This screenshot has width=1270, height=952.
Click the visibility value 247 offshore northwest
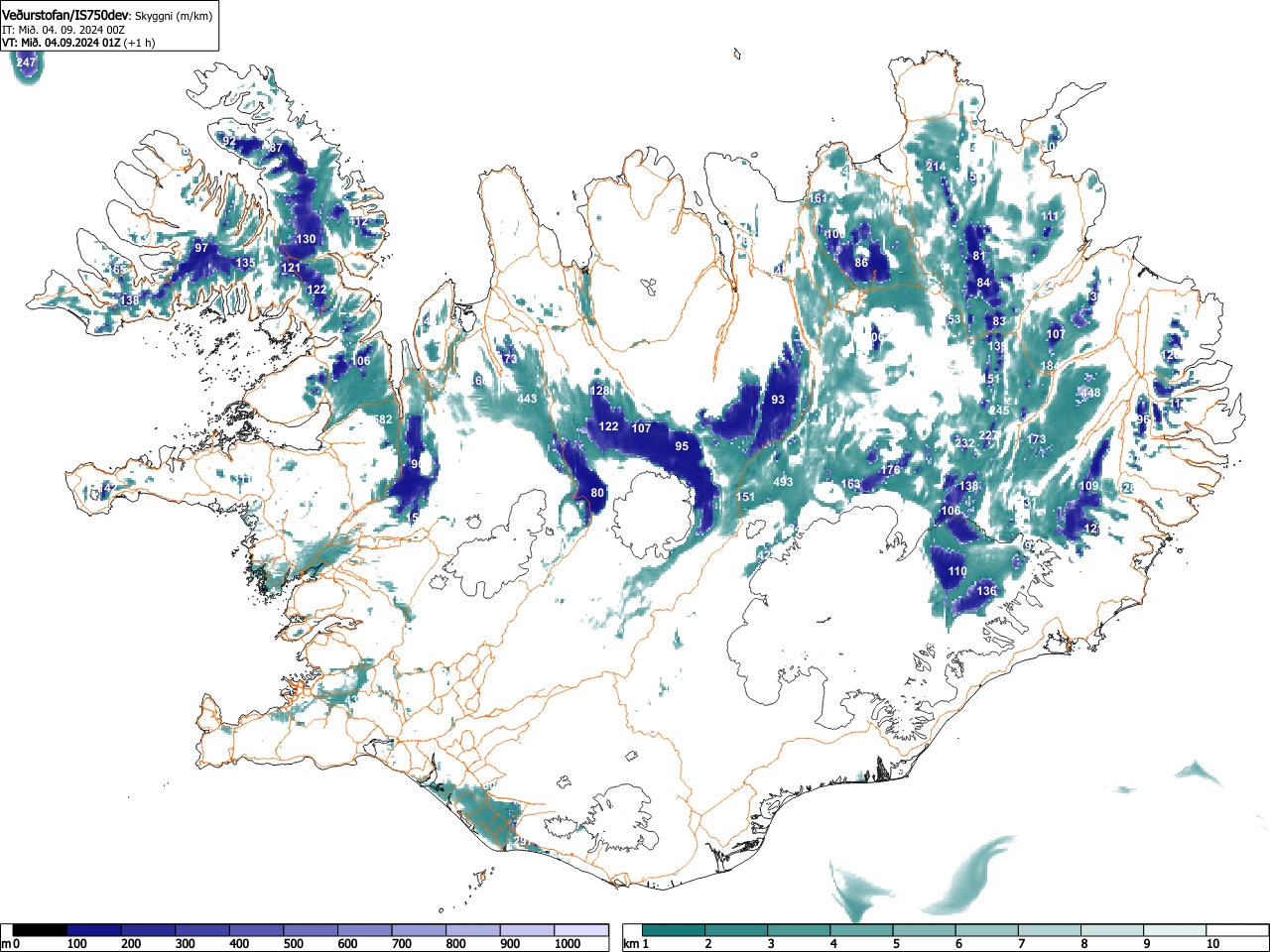[27, 62]
